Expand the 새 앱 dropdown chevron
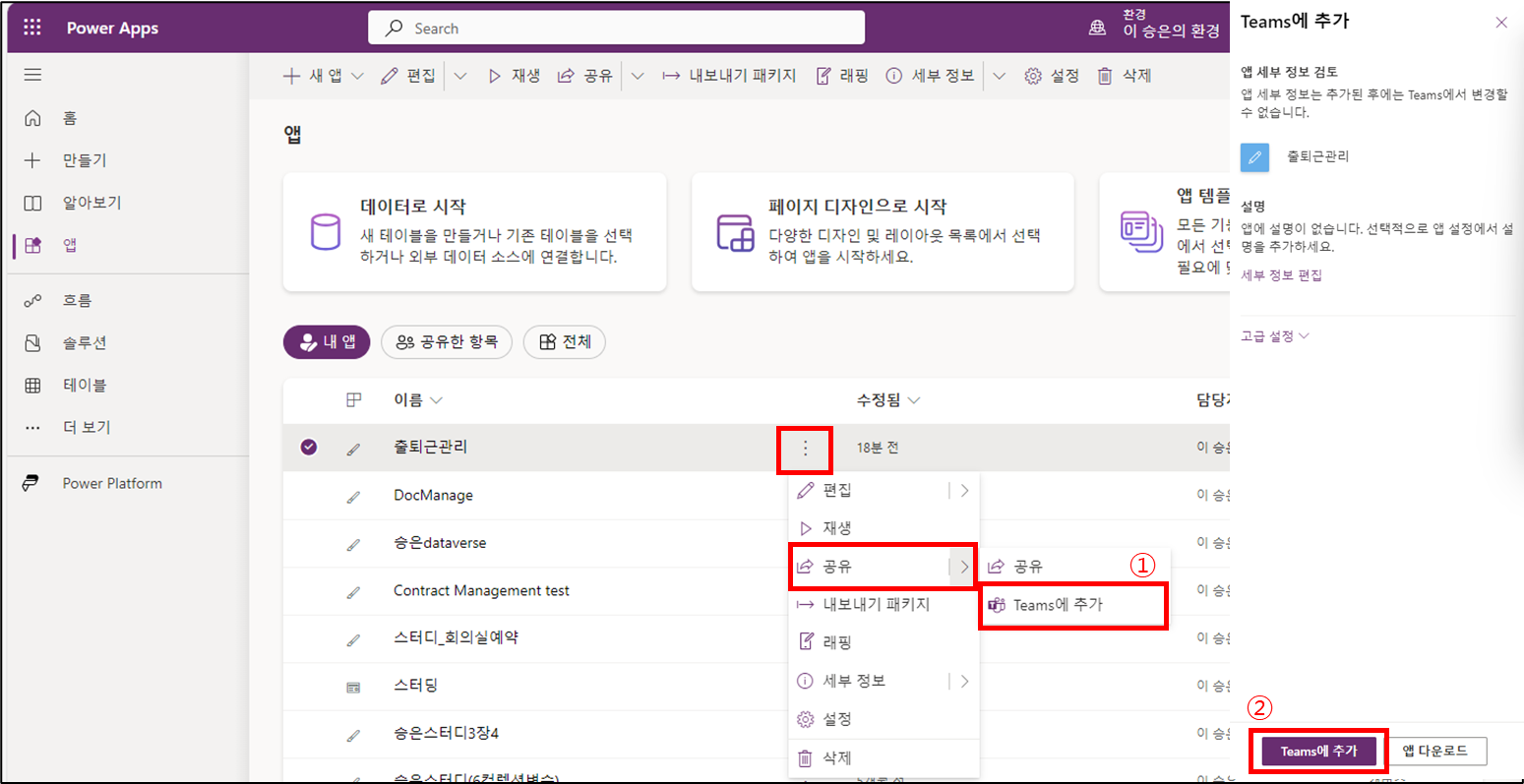This screenshot has height=784, width=1524. (357, 76)
